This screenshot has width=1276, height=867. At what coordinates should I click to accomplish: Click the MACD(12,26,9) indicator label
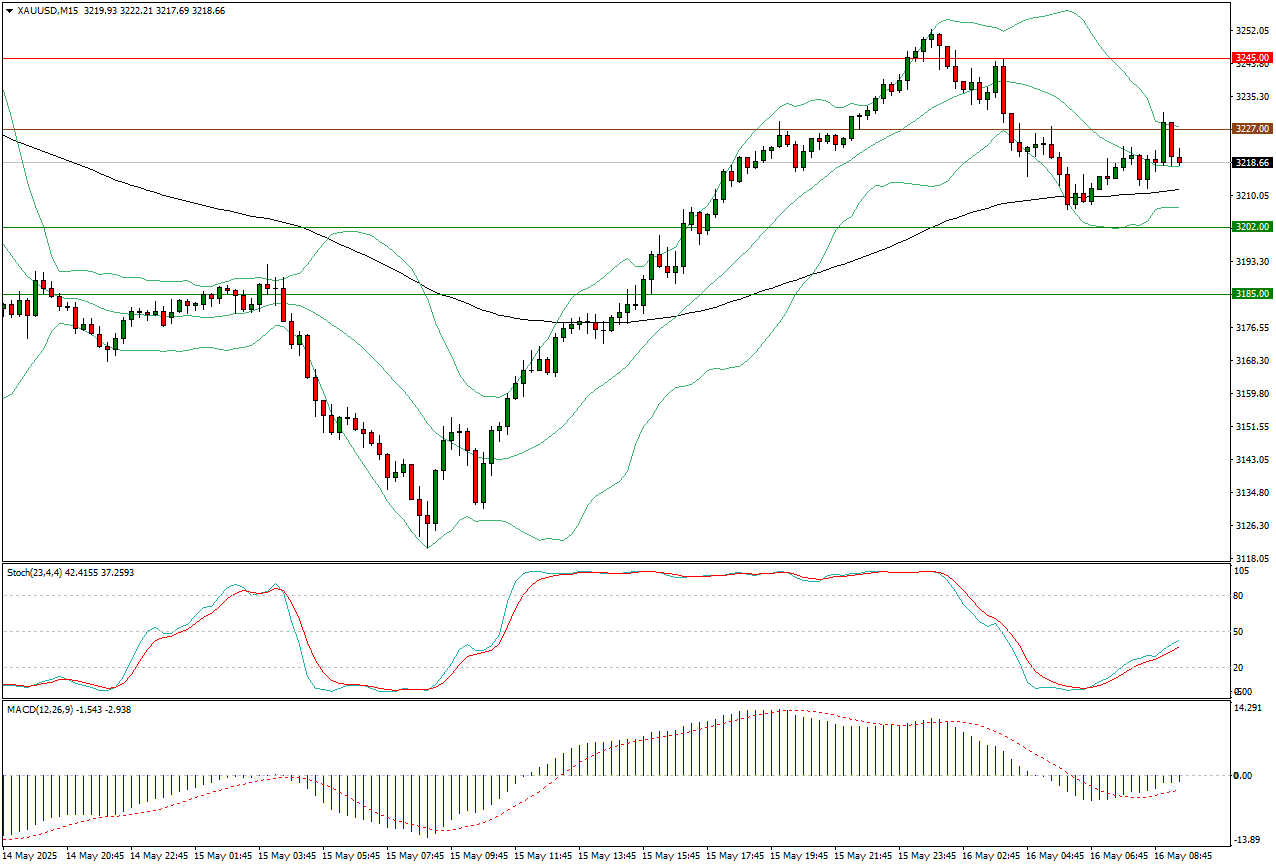tap(42, 709)
